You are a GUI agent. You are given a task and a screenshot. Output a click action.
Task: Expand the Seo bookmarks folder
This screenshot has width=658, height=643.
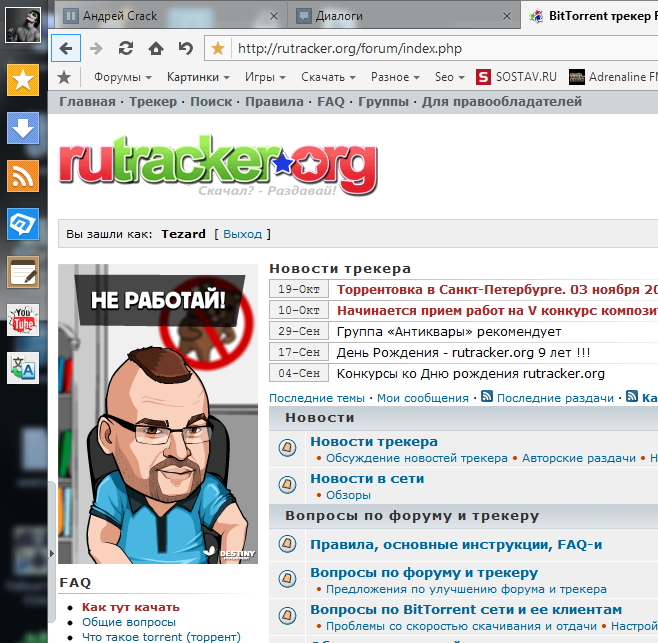pos(449,77)
